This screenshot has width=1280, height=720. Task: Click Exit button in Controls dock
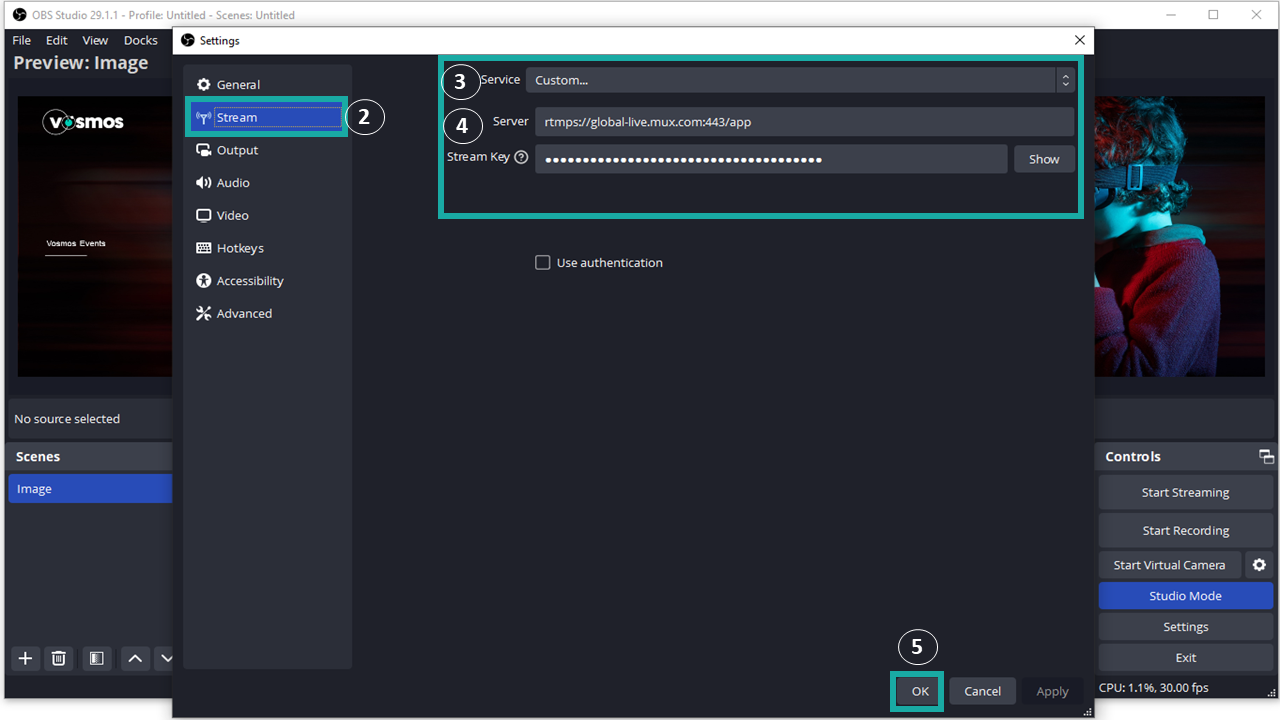click(x=1185, y=658)
